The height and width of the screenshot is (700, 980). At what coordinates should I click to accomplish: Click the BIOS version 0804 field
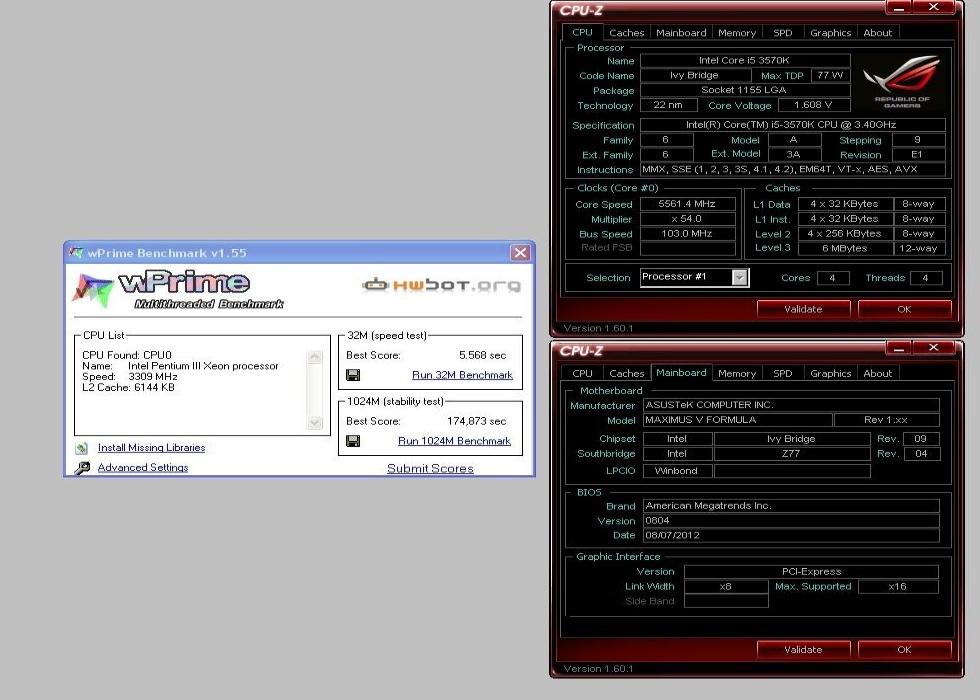coord(791,521)
